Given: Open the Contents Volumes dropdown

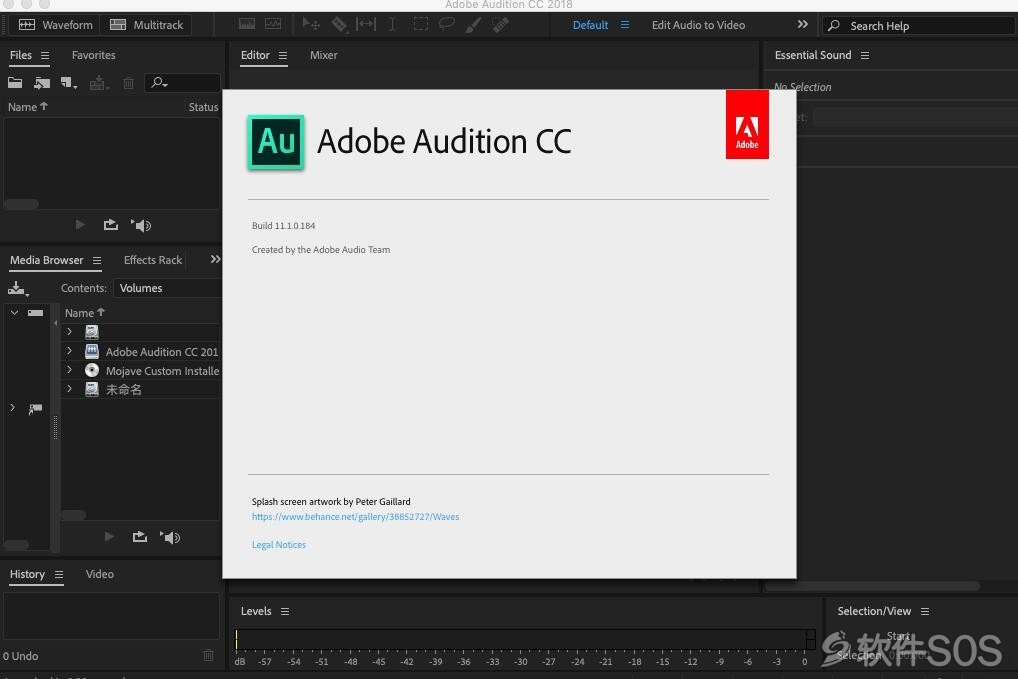Looking at the screenshot, I should [x=167, y=288].
